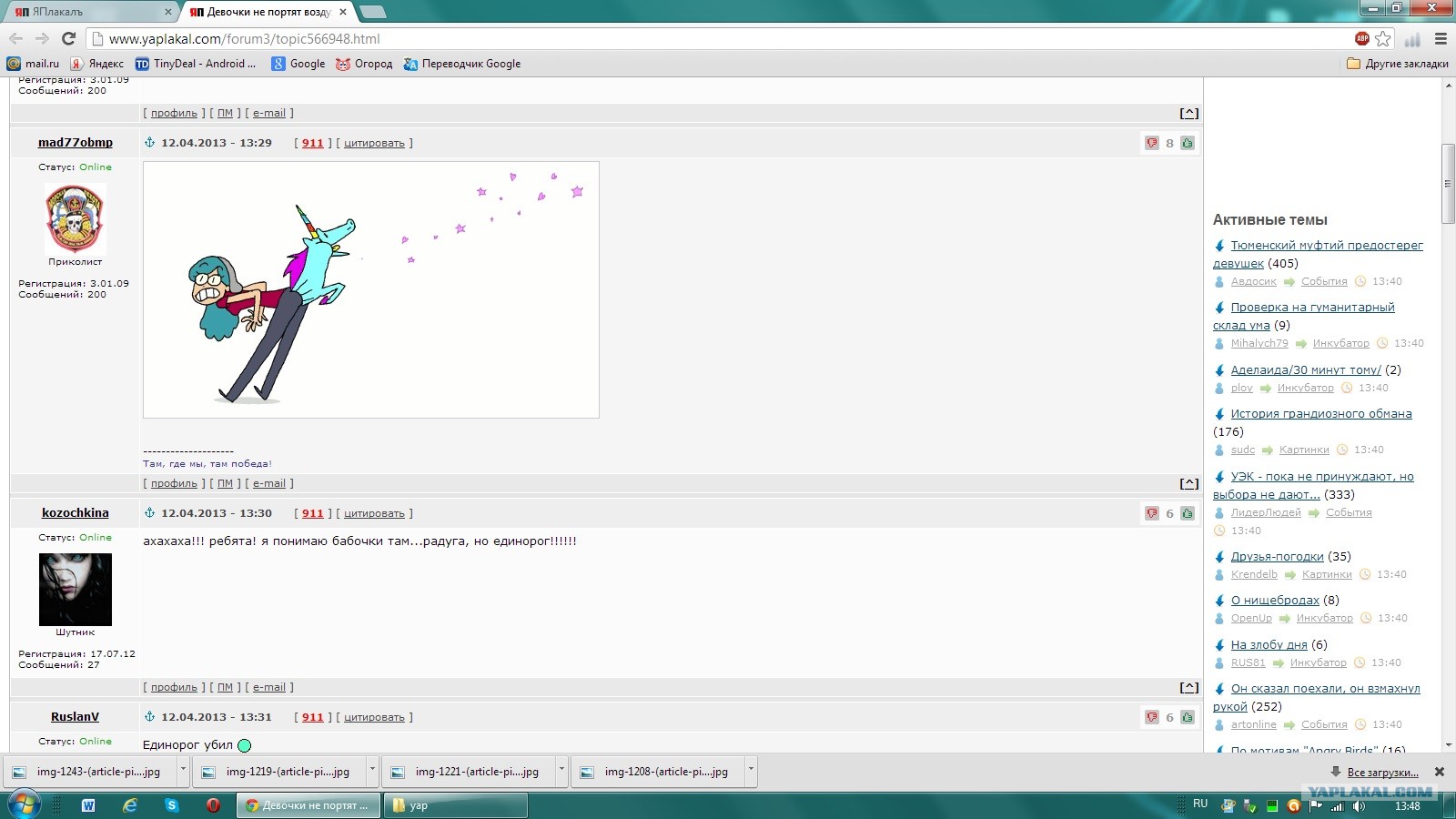Open the Инкубатор section for О нищебродах

click(x=1325, y=618)
